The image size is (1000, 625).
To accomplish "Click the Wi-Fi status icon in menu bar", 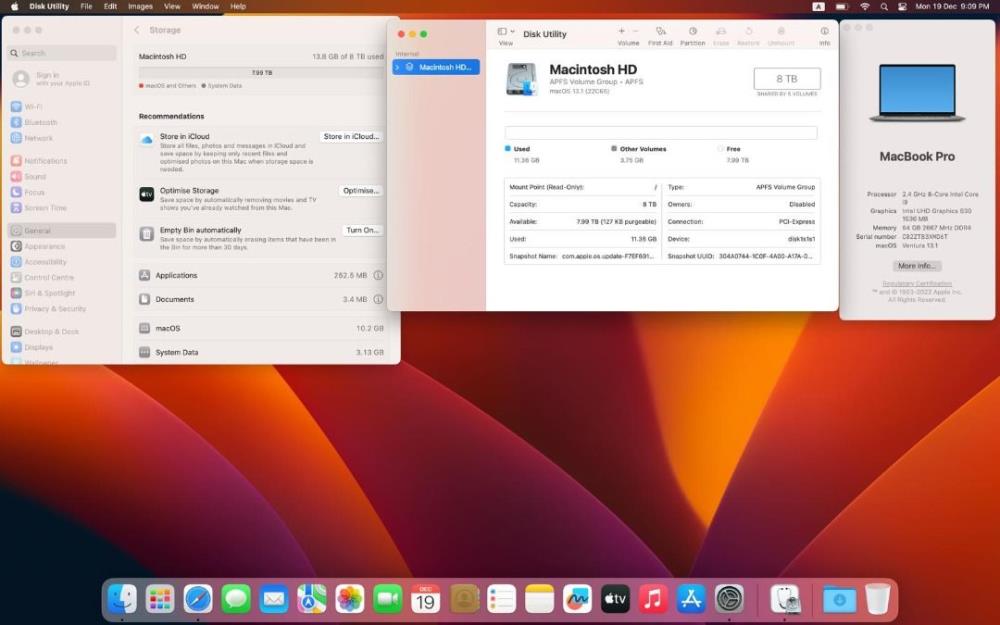I will click(865, 6).
